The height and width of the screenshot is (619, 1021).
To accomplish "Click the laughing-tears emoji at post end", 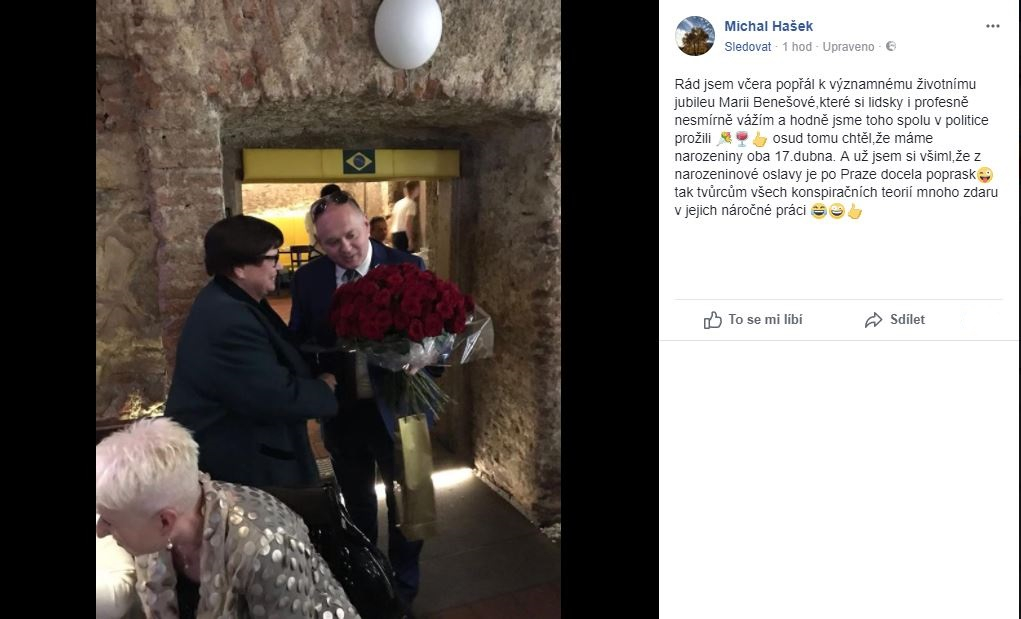I will click(818, 211).
